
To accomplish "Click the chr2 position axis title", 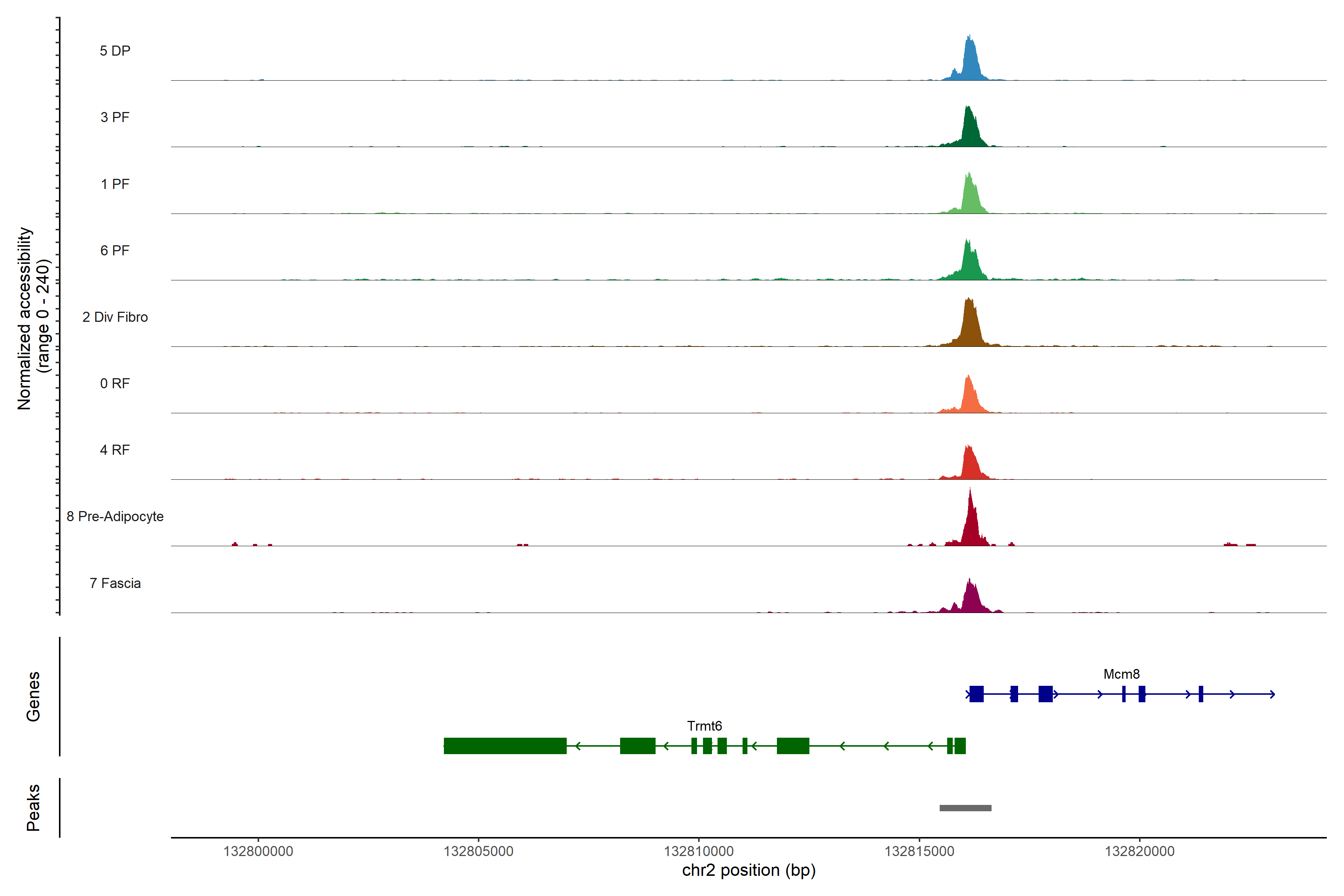I will click(749, 870).
